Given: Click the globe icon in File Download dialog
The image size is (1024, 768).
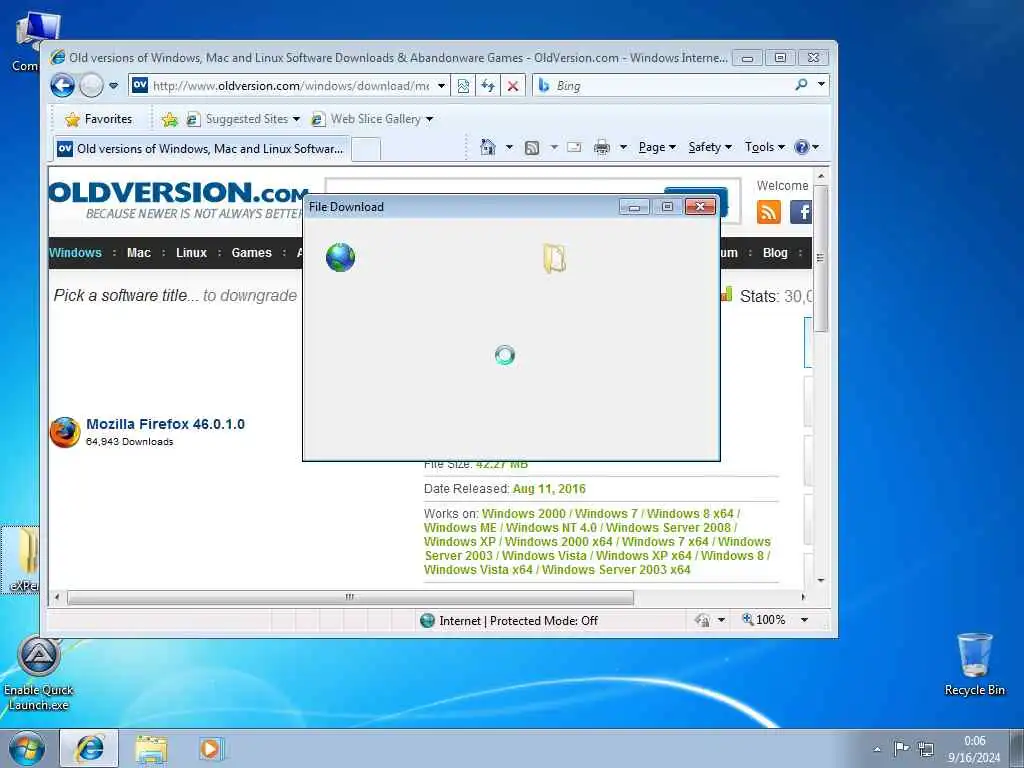Looking at the screenshot, I should click(x=340, y=257).
